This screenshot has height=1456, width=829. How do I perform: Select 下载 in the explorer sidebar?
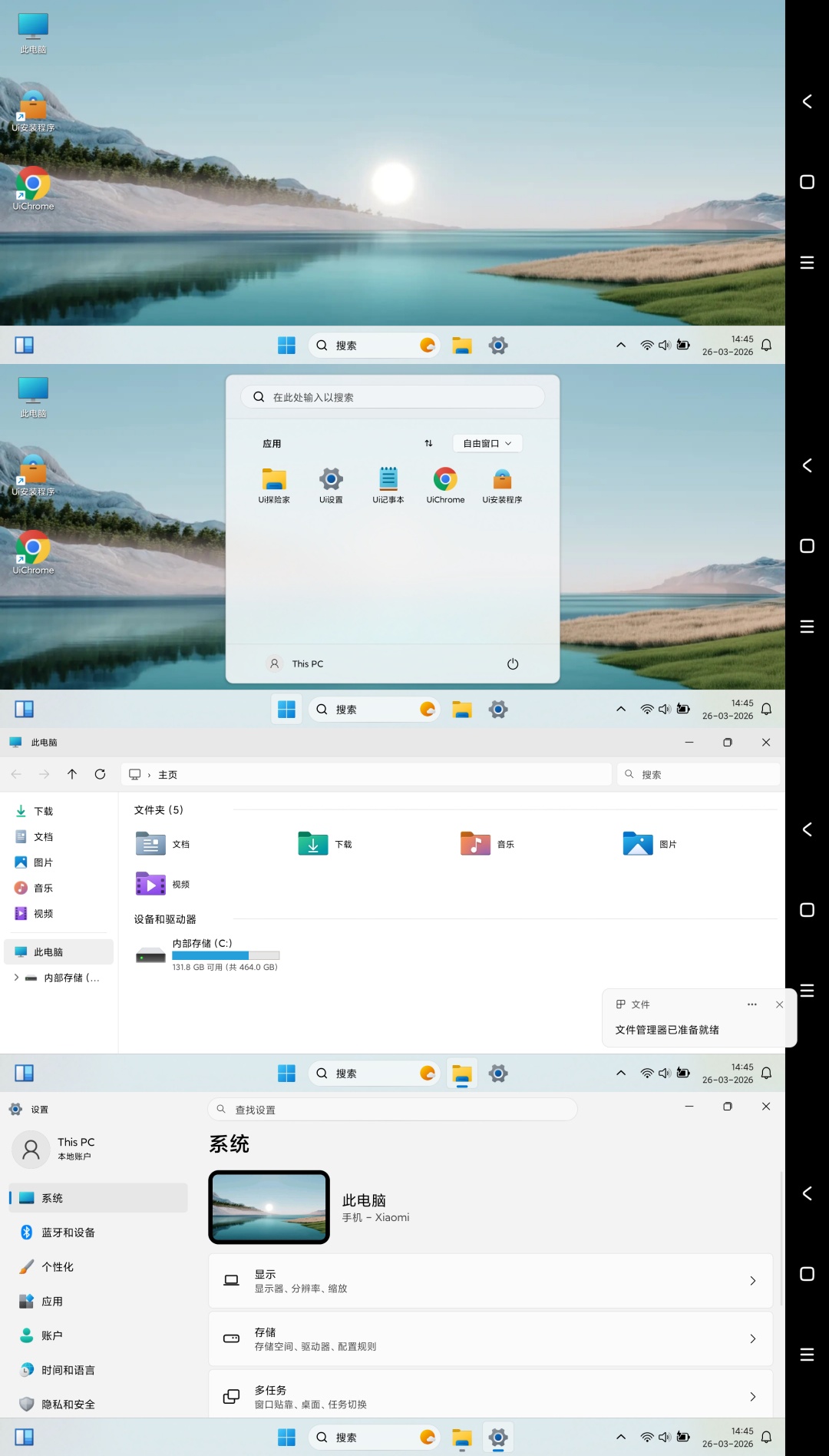pos(58,811)
